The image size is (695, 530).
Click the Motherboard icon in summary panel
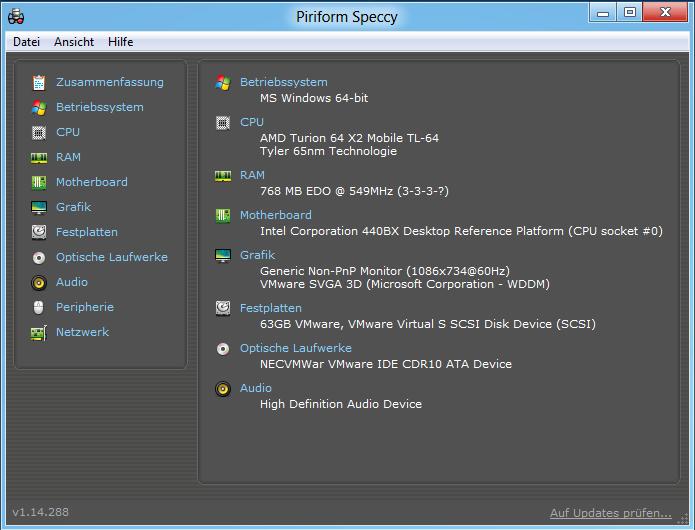pos(223,216)
